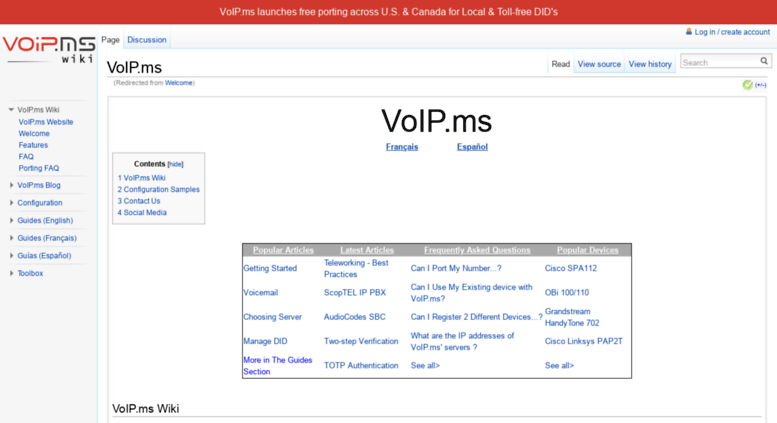Click the Latest Articles column header
The height and width of the screenshot is (423, 777).
pos(367,250)
